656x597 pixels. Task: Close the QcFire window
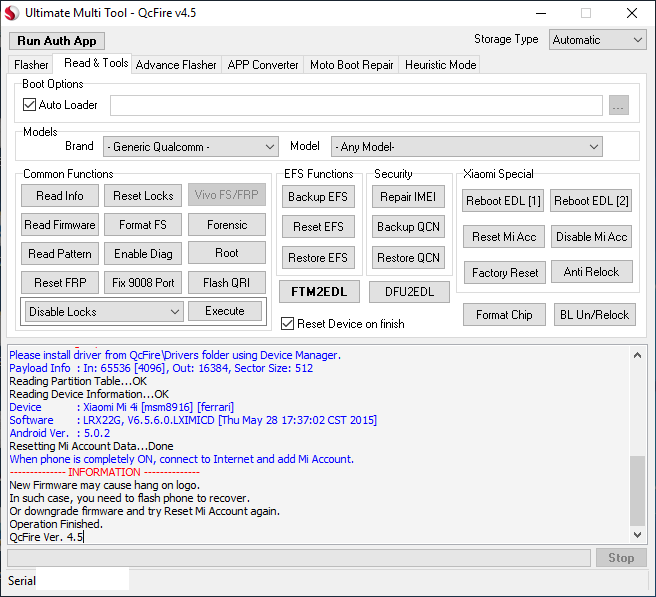click(632, 13)
